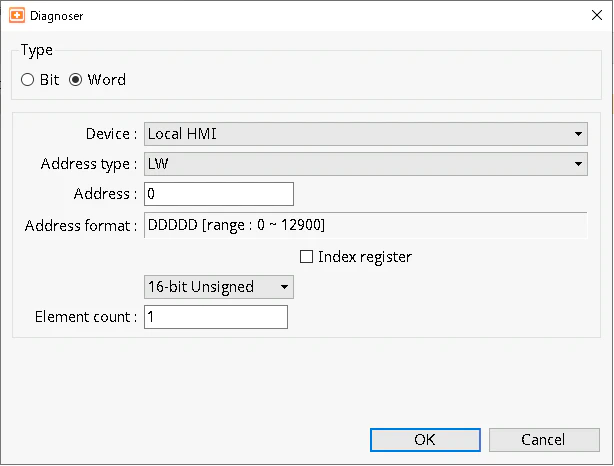Enable the Index register checkbox
Viewport: 614px width, 466px height.
(x=306, y=257)
